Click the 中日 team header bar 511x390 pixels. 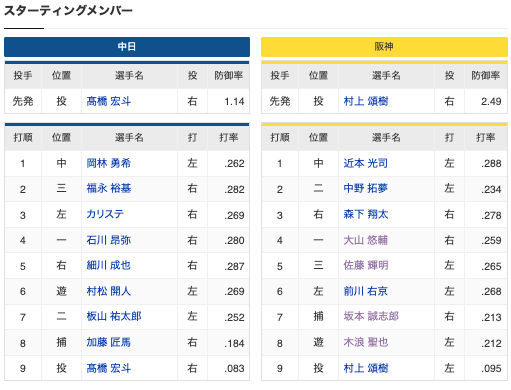pyautogui.click(x=127, y=47)
